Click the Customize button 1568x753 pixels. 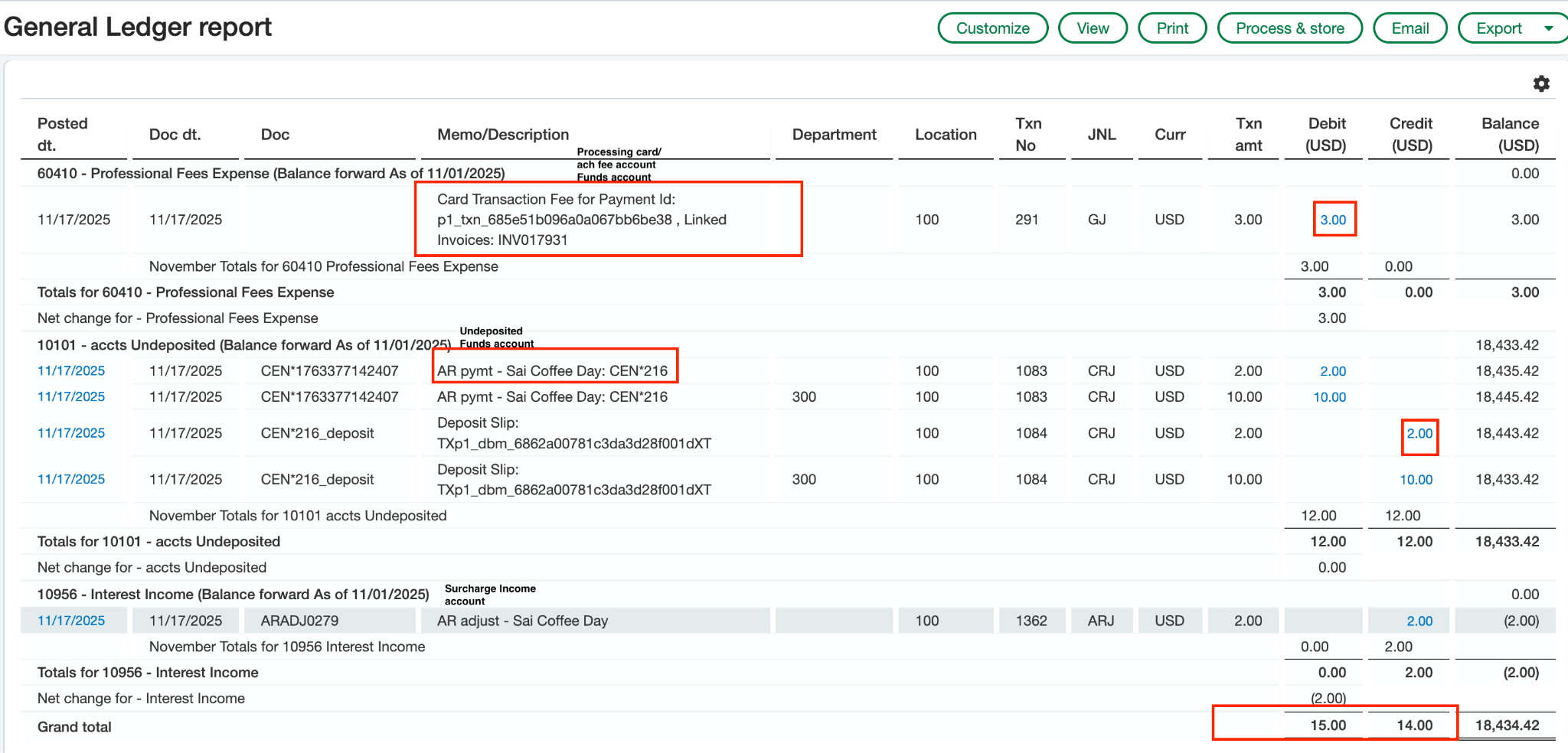pyautogui.click(x=992, y=28)
